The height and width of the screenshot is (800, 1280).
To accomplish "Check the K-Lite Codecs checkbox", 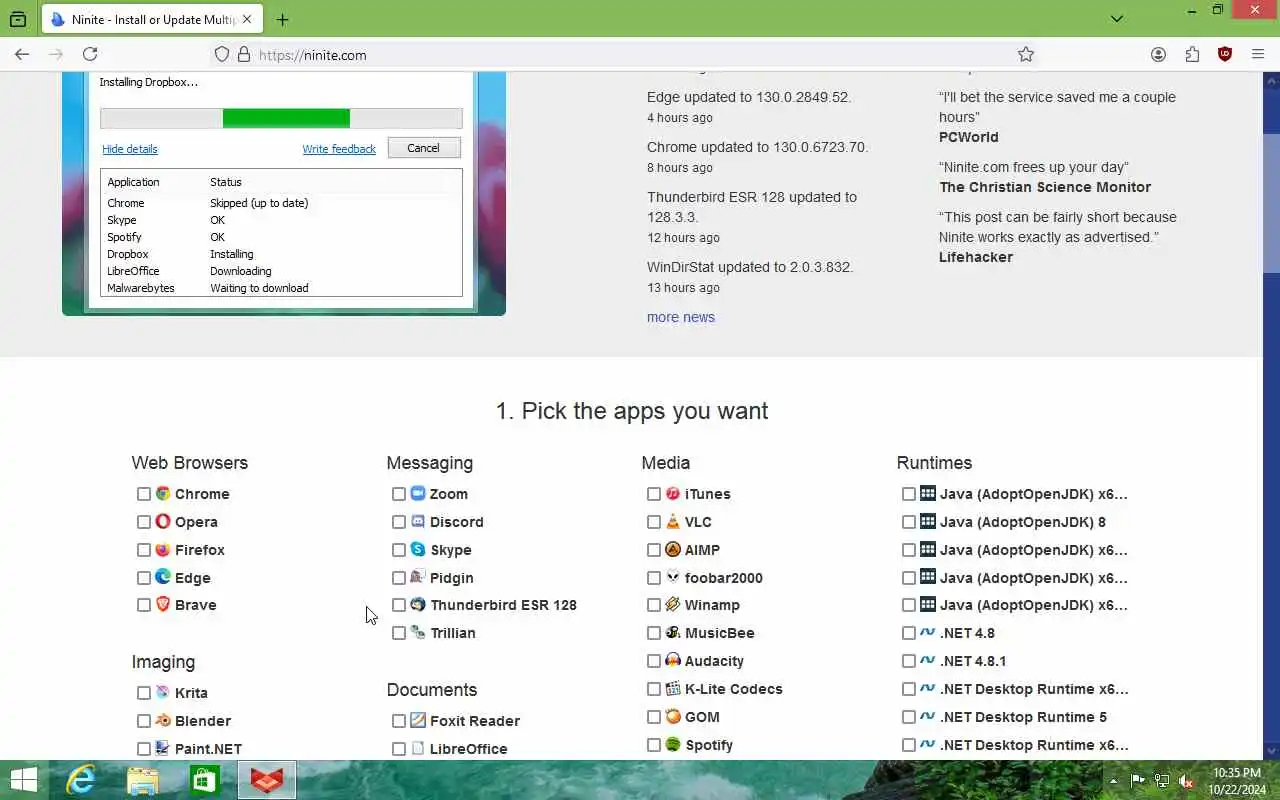I will point(654,689).
